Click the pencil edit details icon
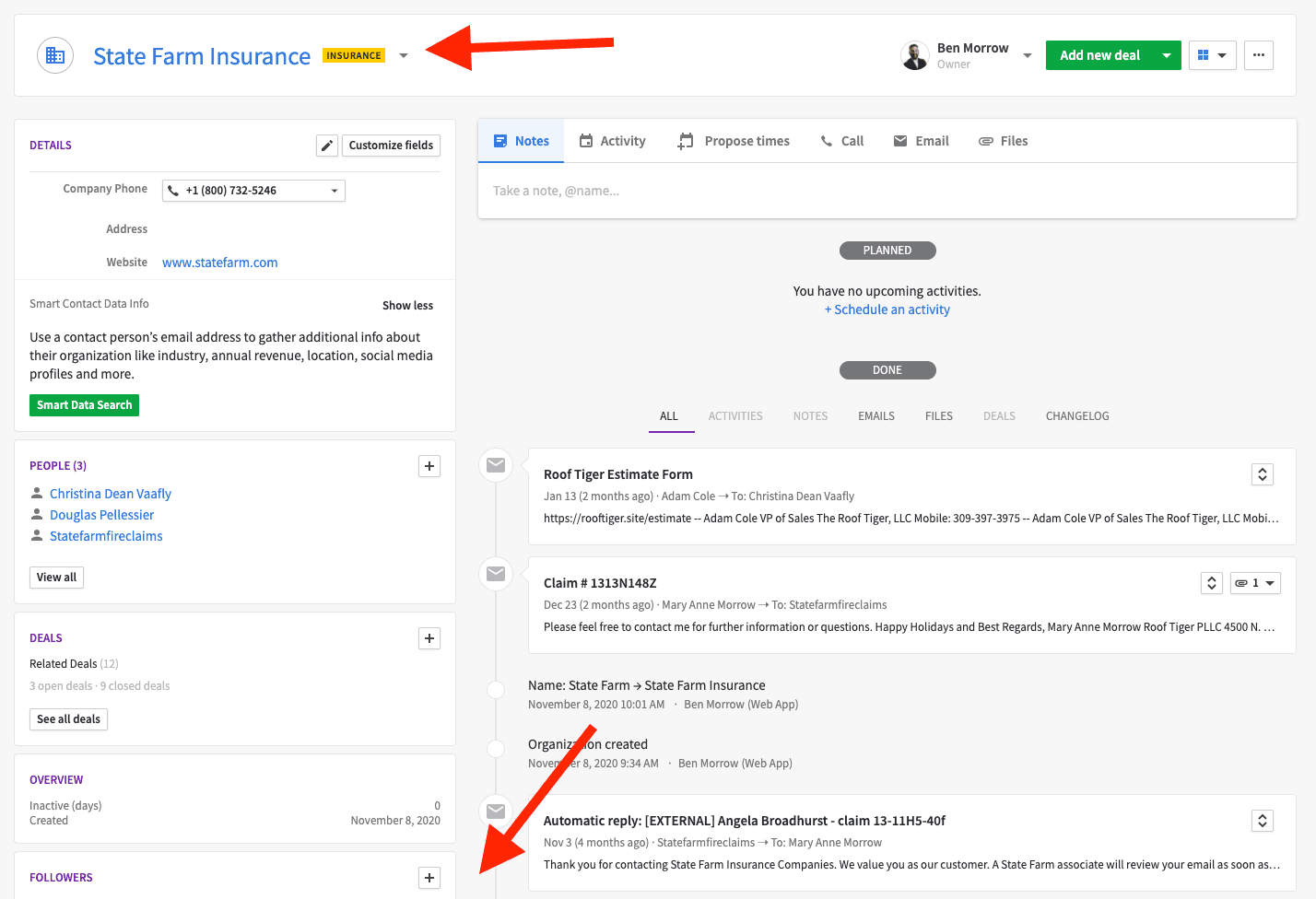1316x899 pixels. (327, 146)
